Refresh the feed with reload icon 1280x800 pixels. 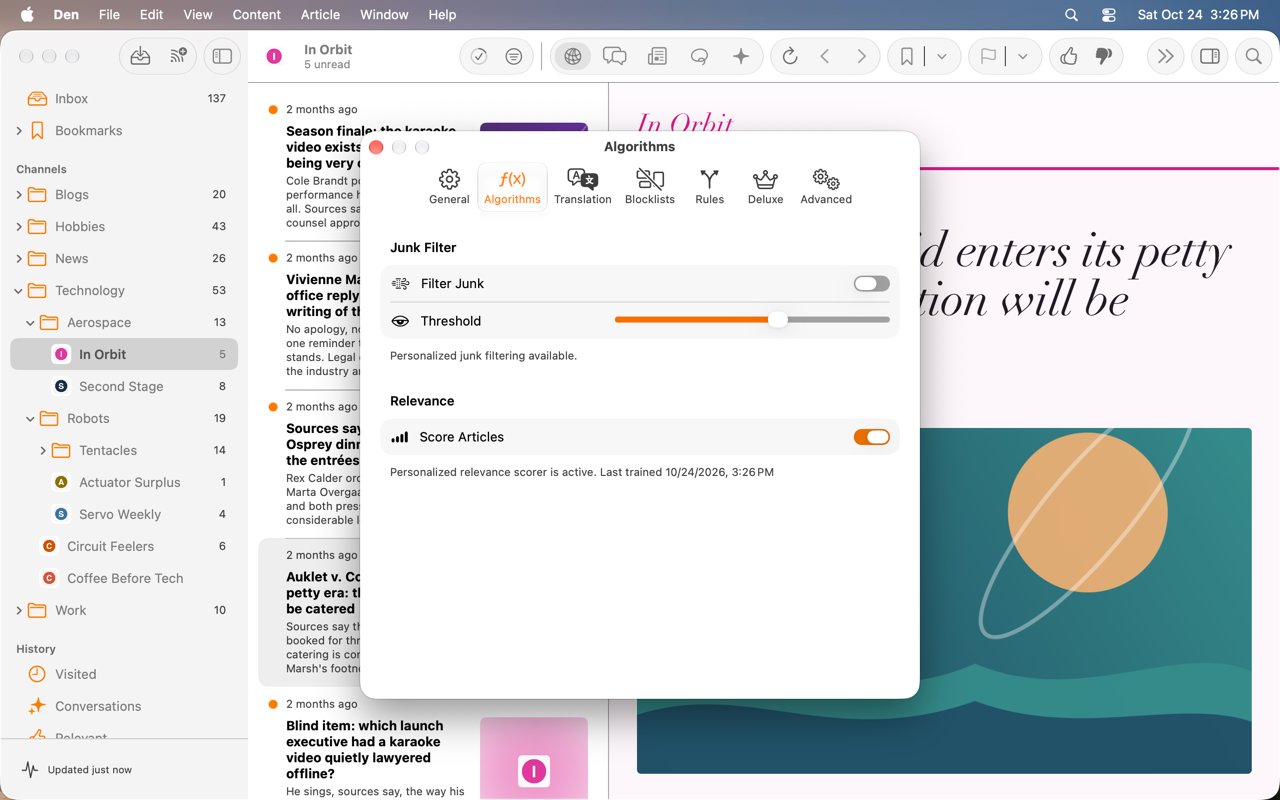pyautogui.click(x=790, y=57)
